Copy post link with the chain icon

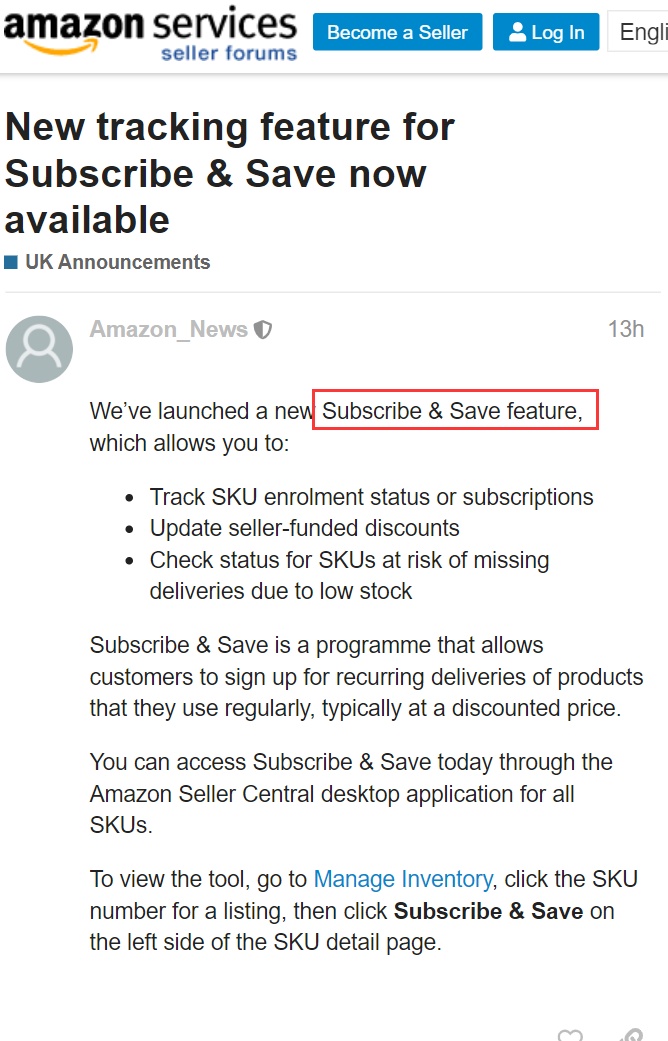pyautogui.click(x=631, y=1034)
